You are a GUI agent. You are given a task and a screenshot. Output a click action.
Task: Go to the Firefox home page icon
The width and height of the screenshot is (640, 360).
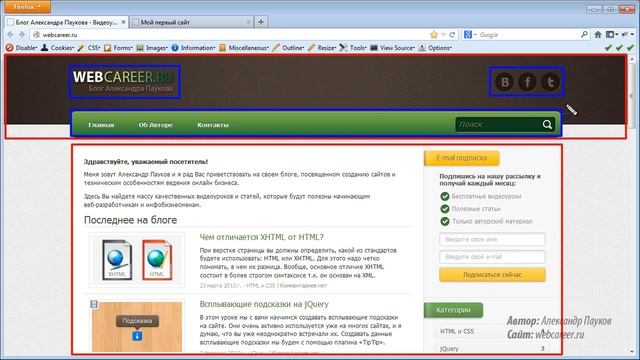click(x=598, y=35)
